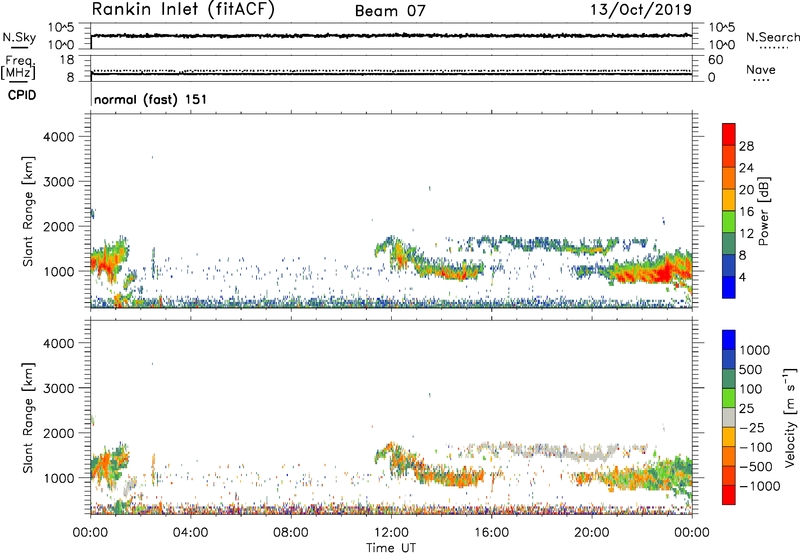
Task: Click the '60' tick of Nave axis
Action: [716, 60]
